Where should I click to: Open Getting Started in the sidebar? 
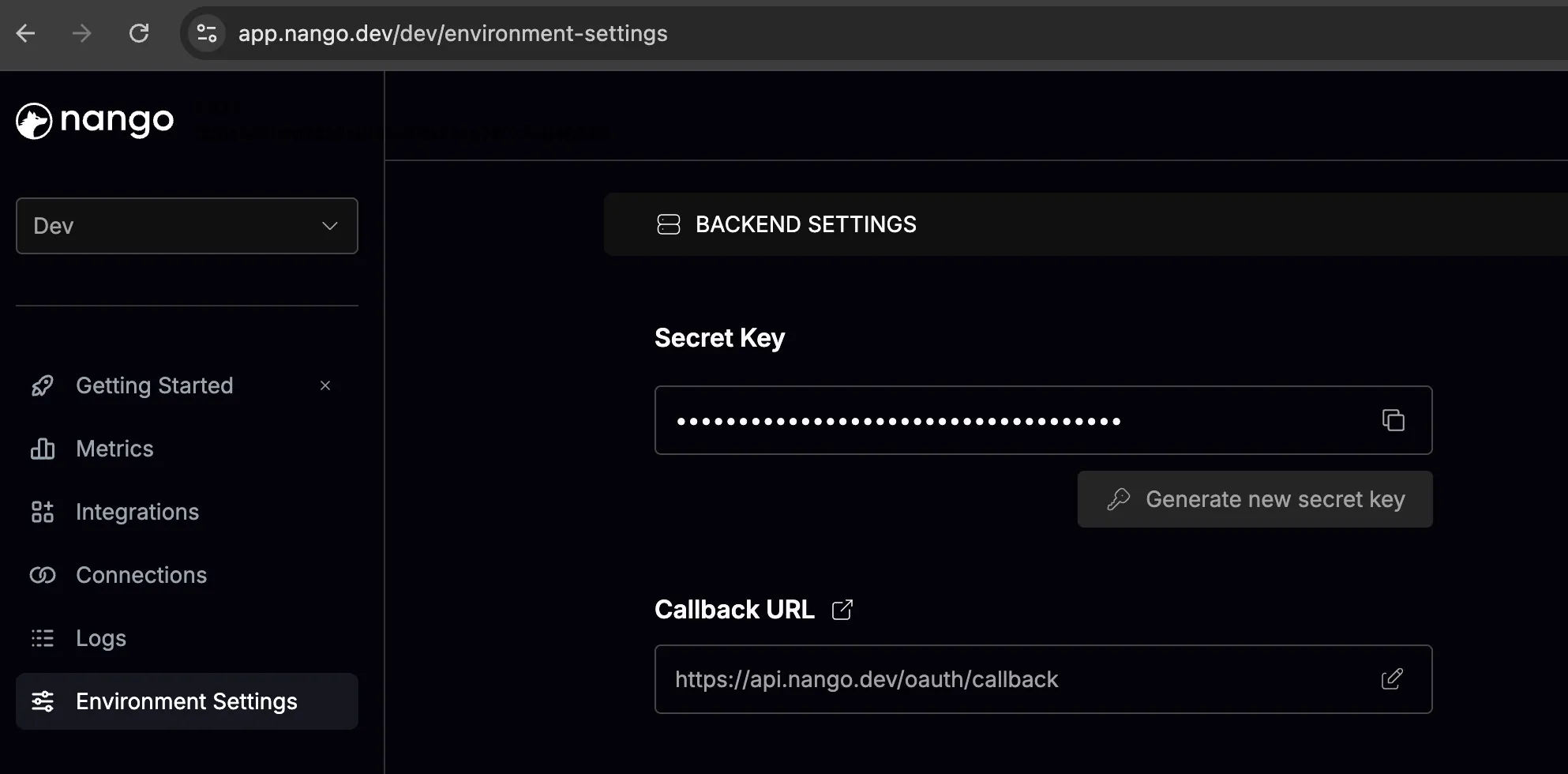155,385
